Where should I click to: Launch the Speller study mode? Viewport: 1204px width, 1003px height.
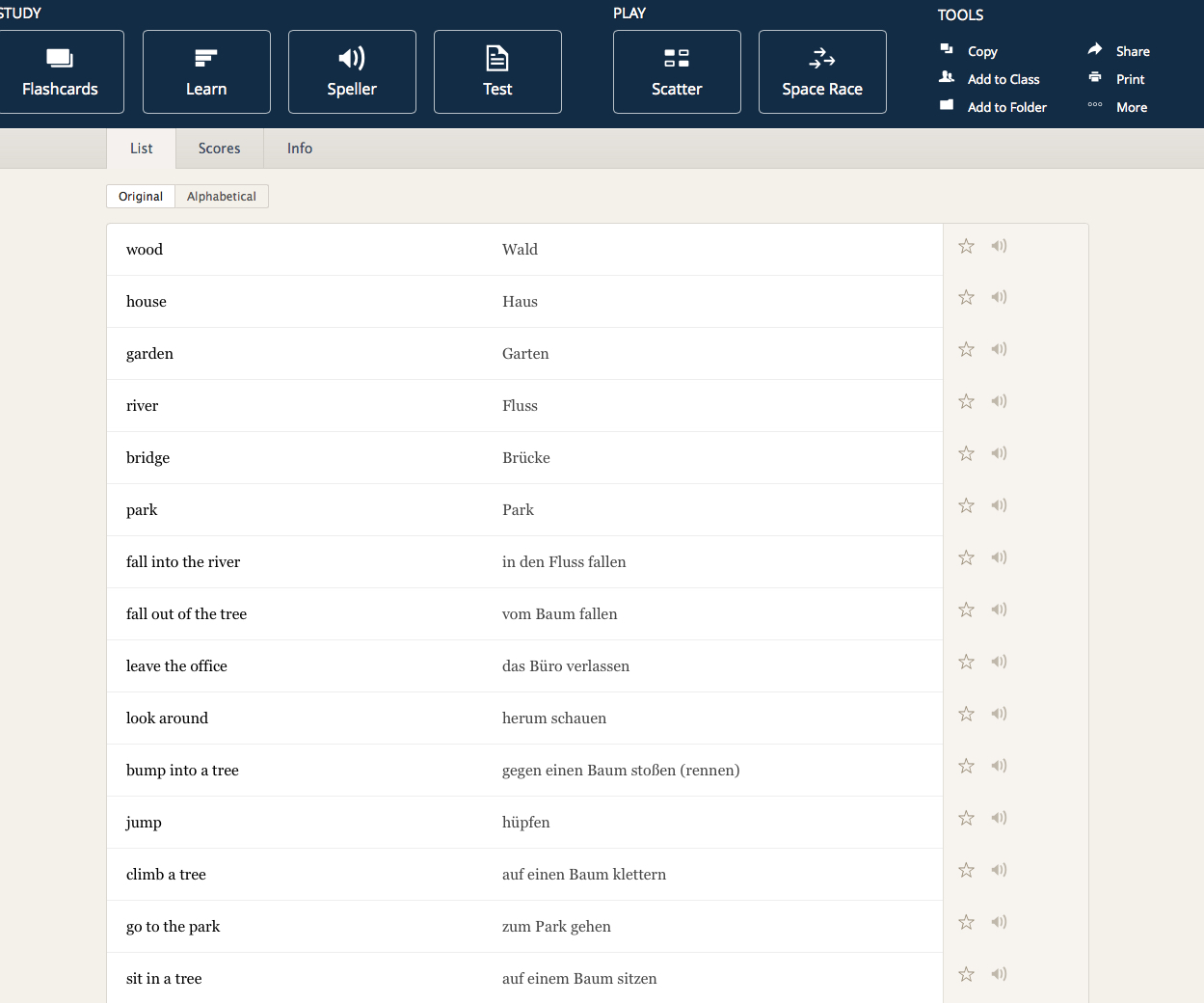tap(352, 72)
